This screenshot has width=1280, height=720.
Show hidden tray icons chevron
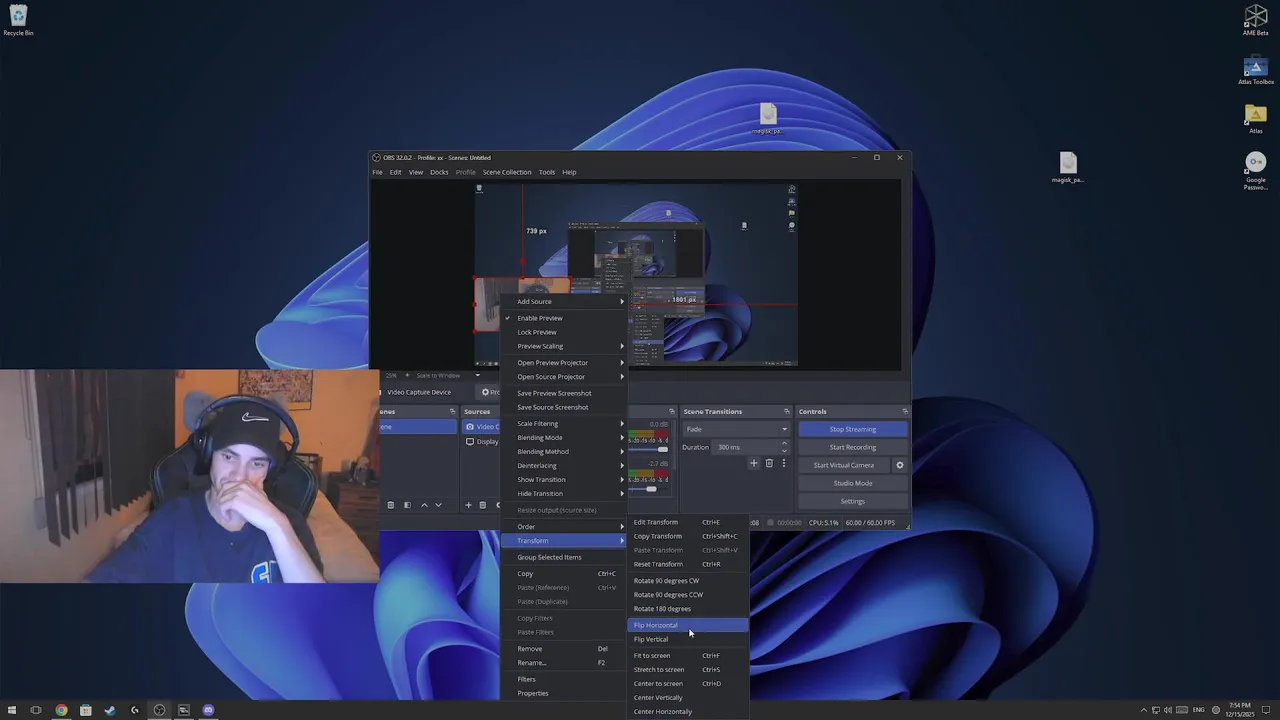1143,710
